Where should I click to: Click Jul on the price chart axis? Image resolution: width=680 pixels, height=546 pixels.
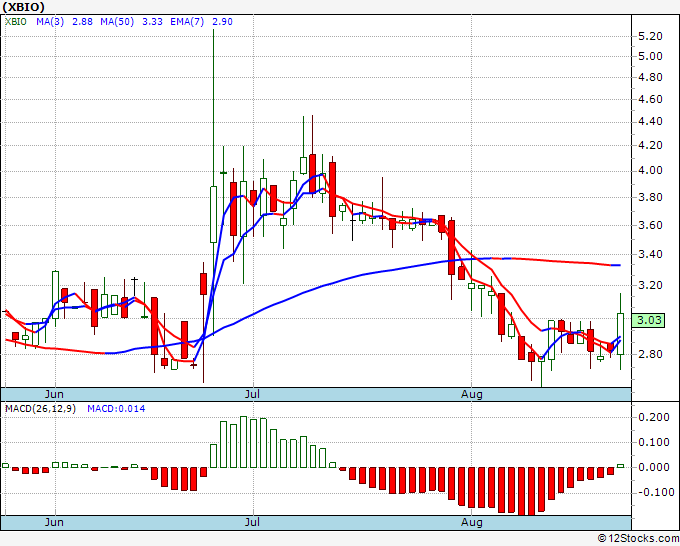(252, 394)
